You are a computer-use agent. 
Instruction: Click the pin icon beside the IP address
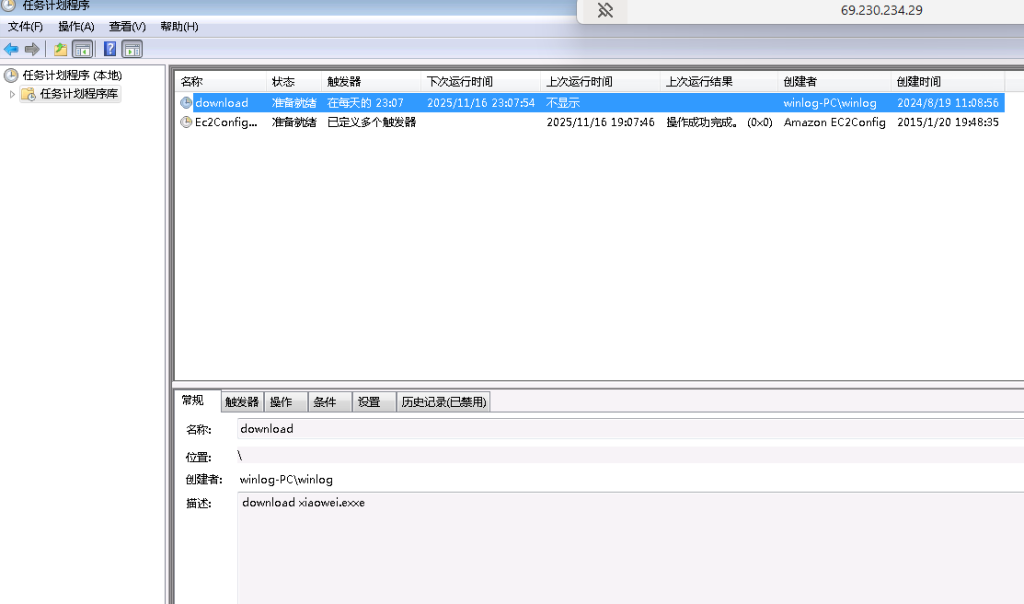click(605, 10)
